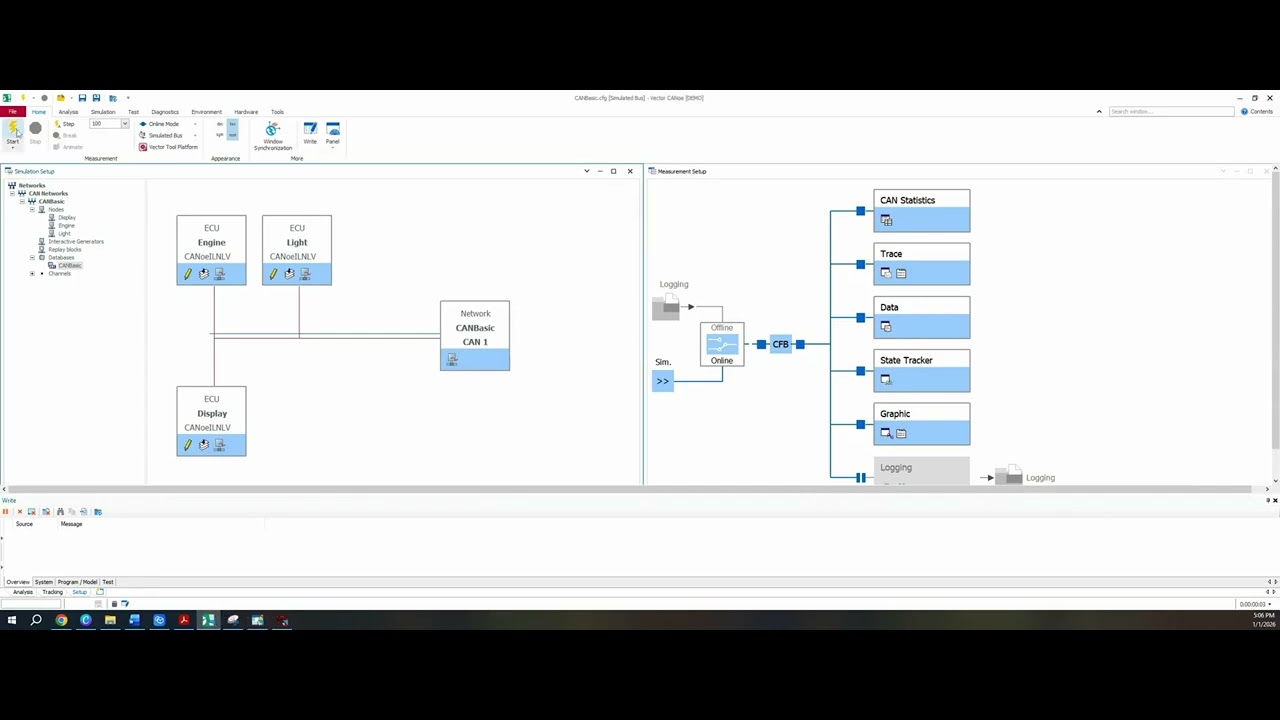
Task: Click the database icon on Engine ECU
Action: [x=204, y=274]
